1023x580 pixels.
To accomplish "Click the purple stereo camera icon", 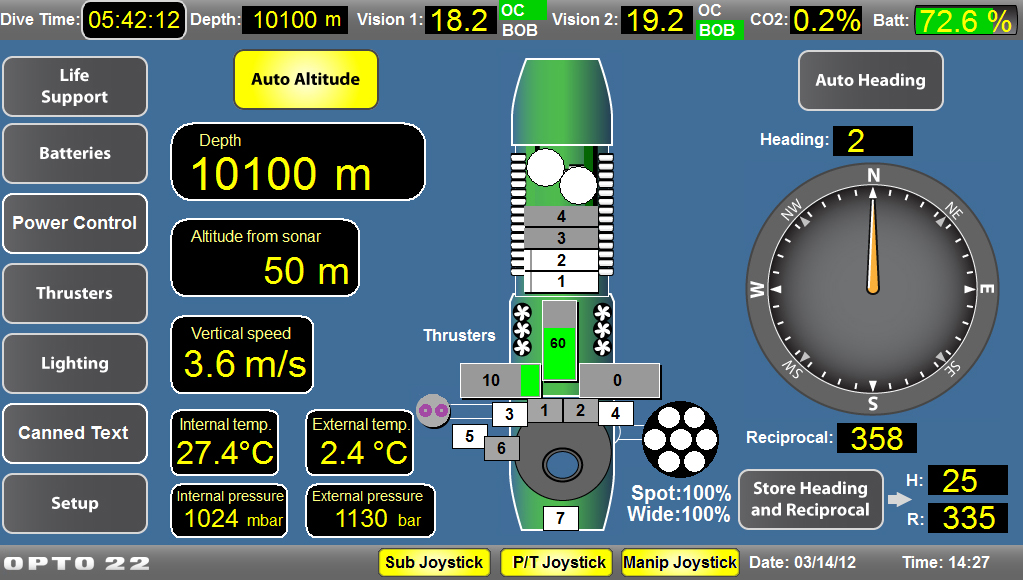I will [x=430, y=410].
